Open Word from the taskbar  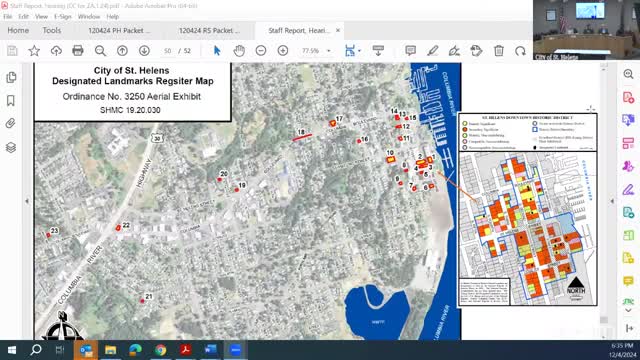click(x=210, y=350)
